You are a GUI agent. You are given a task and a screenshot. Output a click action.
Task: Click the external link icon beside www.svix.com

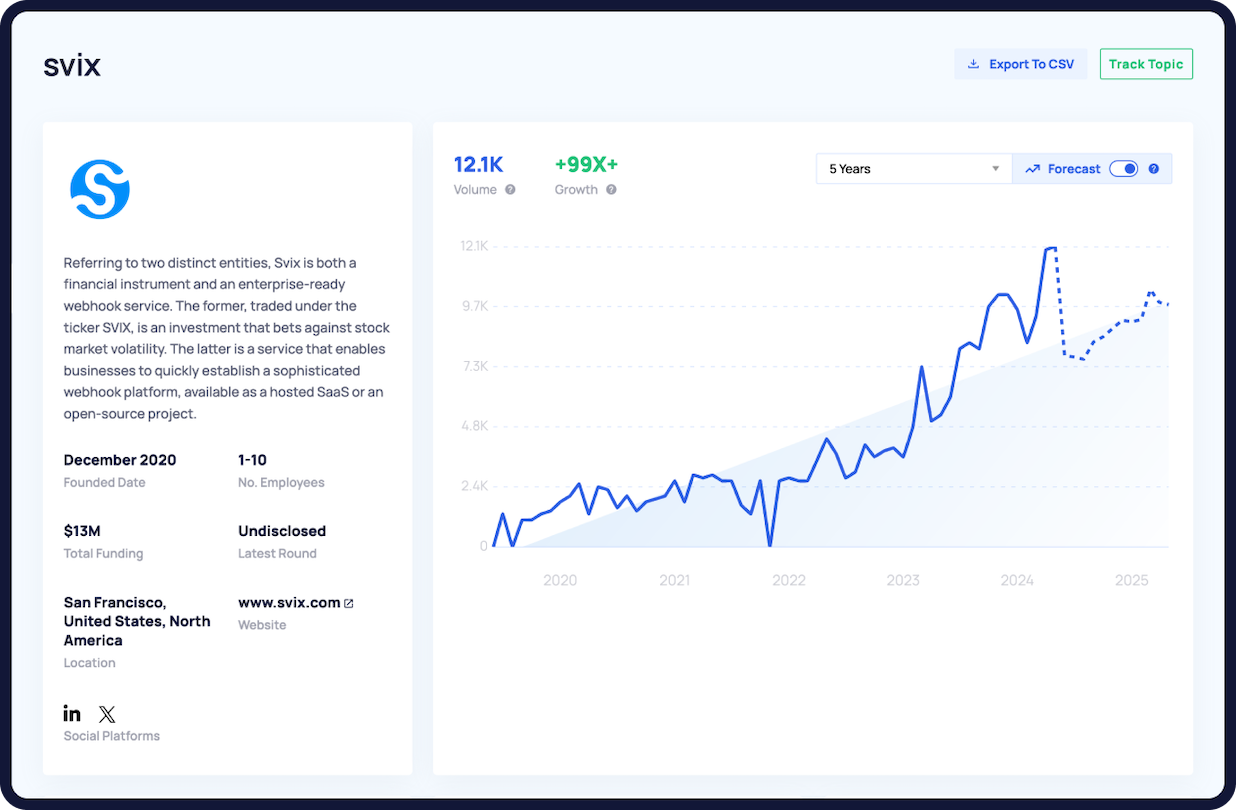[349, 603]
